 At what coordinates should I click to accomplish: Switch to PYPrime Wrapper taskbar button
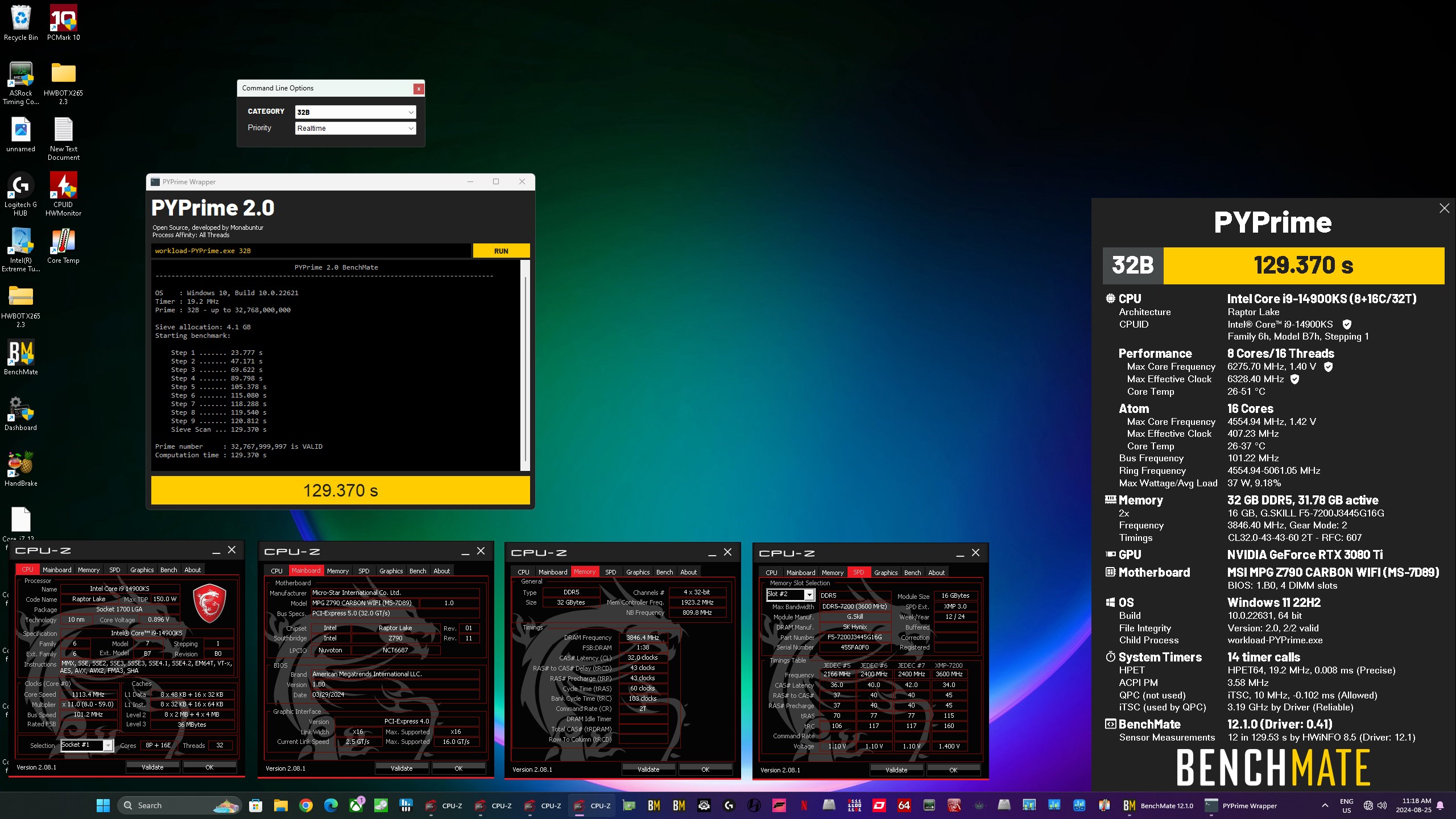click(x=1241, y=805)
